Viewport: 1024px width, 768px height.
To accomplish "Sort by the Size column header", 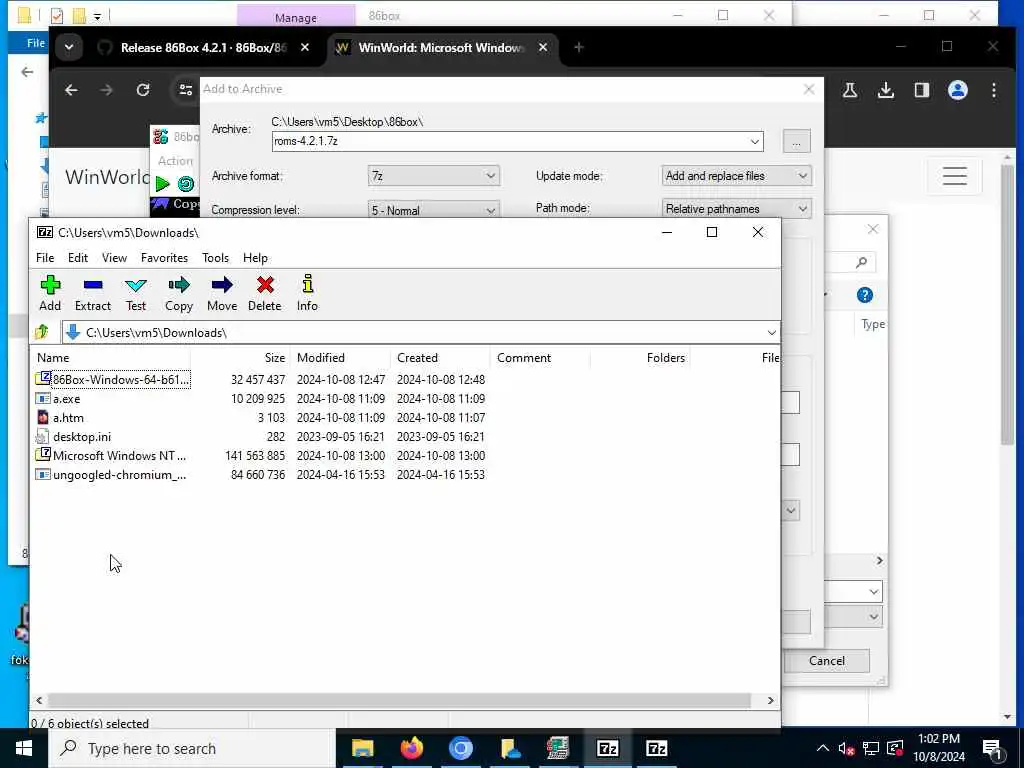I will point(240,358).
